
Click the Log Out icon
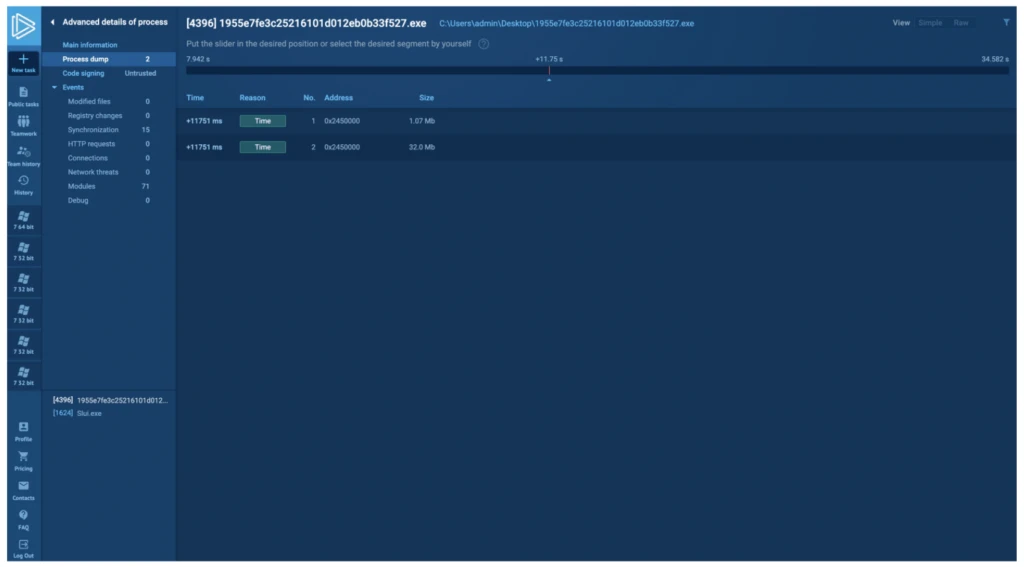coord(24,545)
